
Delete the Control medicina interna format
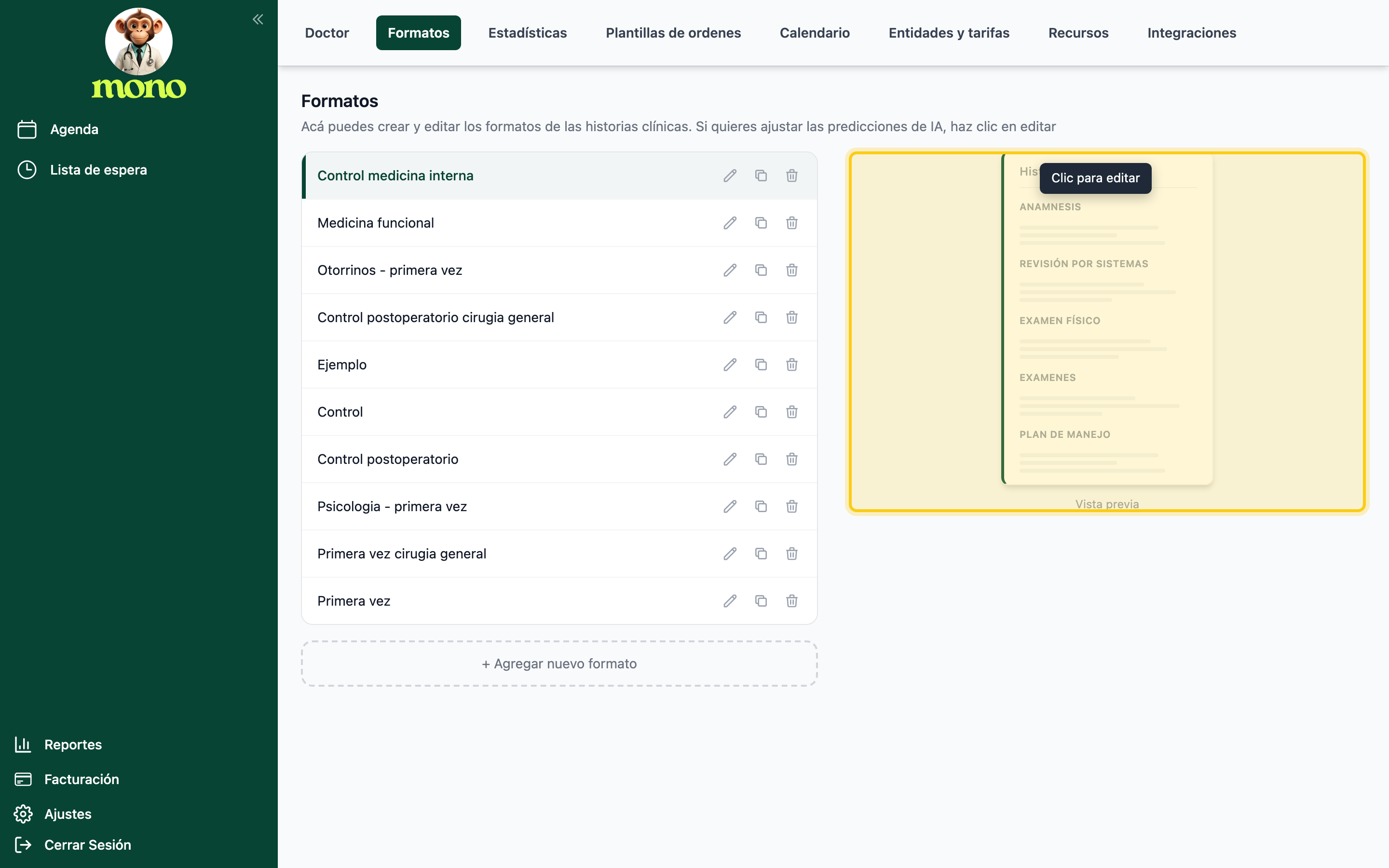(791, 176)
